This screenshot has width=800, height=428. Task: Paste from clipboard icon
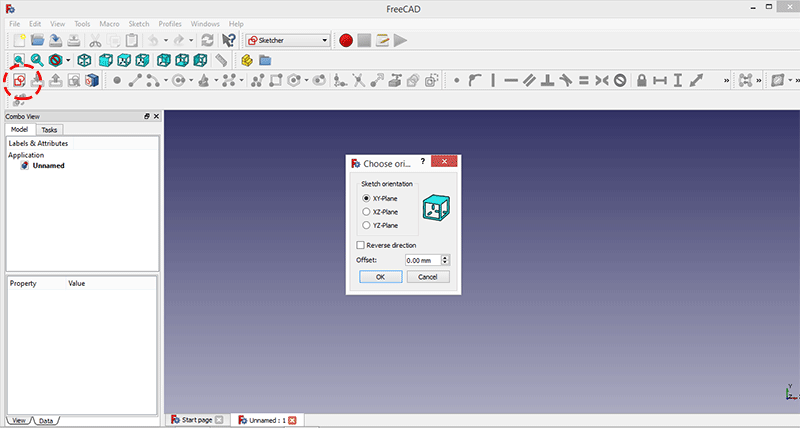tap(132, 40)
